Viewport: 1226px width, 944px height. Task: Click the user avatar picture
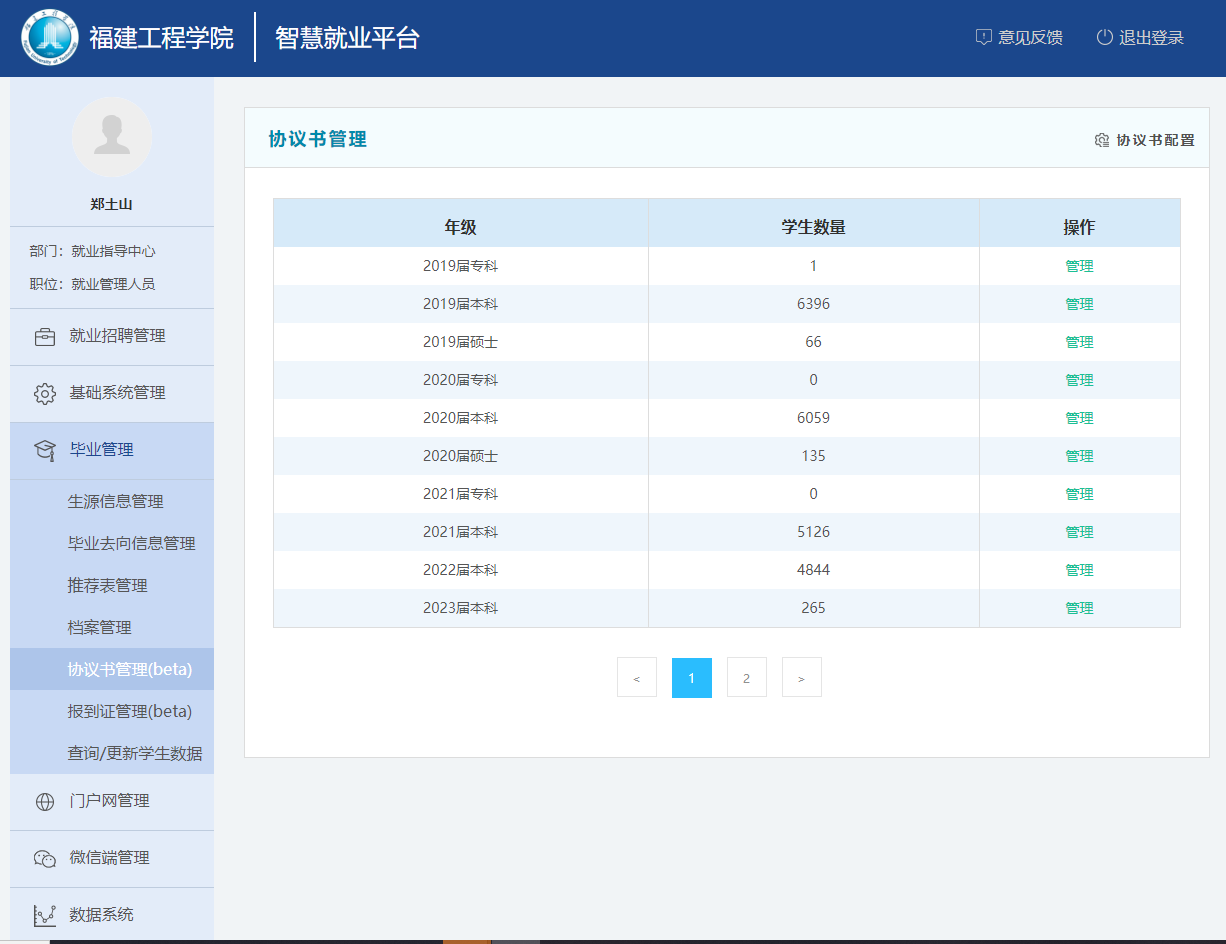(x=112, y=138)
